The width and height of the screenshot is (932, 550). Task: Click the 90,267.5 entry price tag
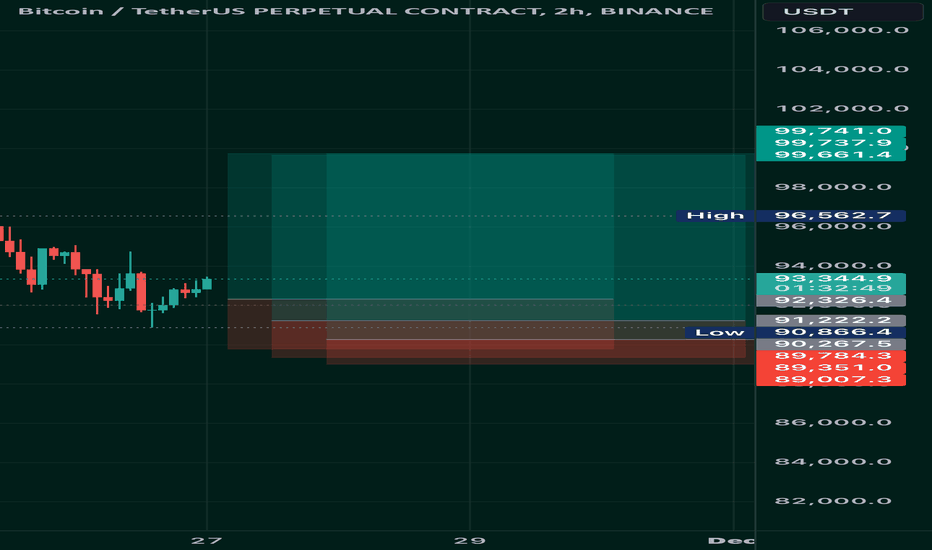pos(831,344)
